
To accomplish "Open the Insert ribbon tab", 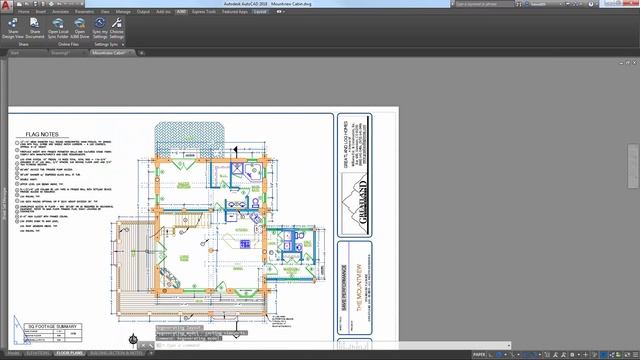I will (40, 12).
